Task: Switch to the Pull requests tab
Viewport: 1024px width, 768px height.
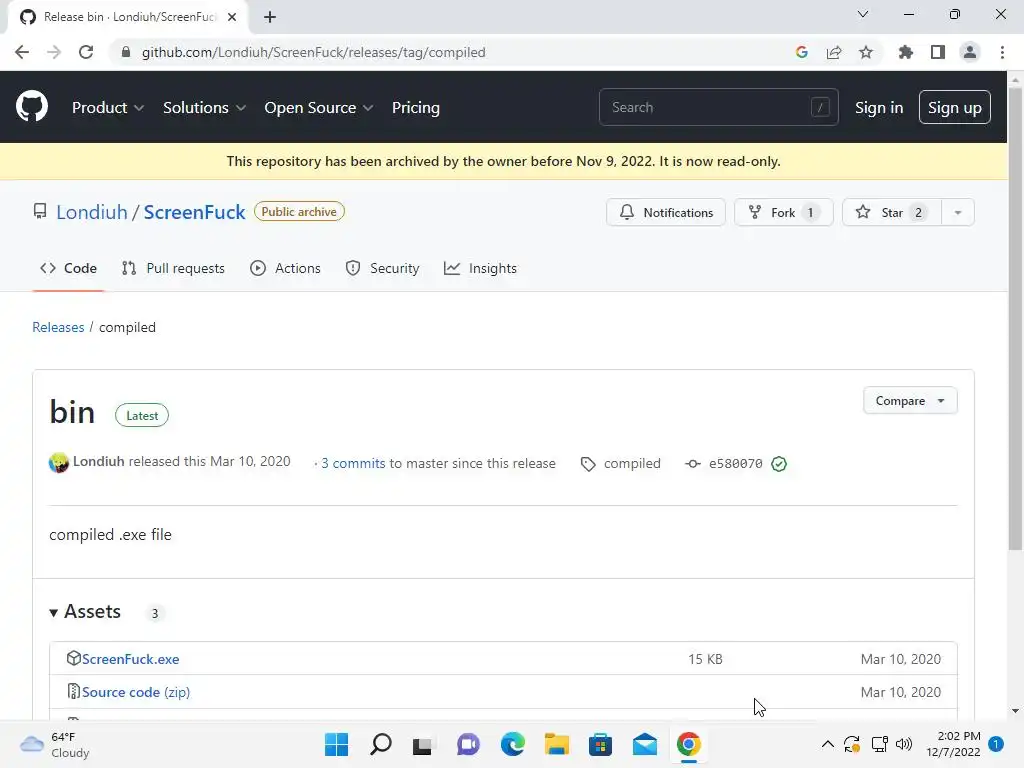Action: pos(173,268)
